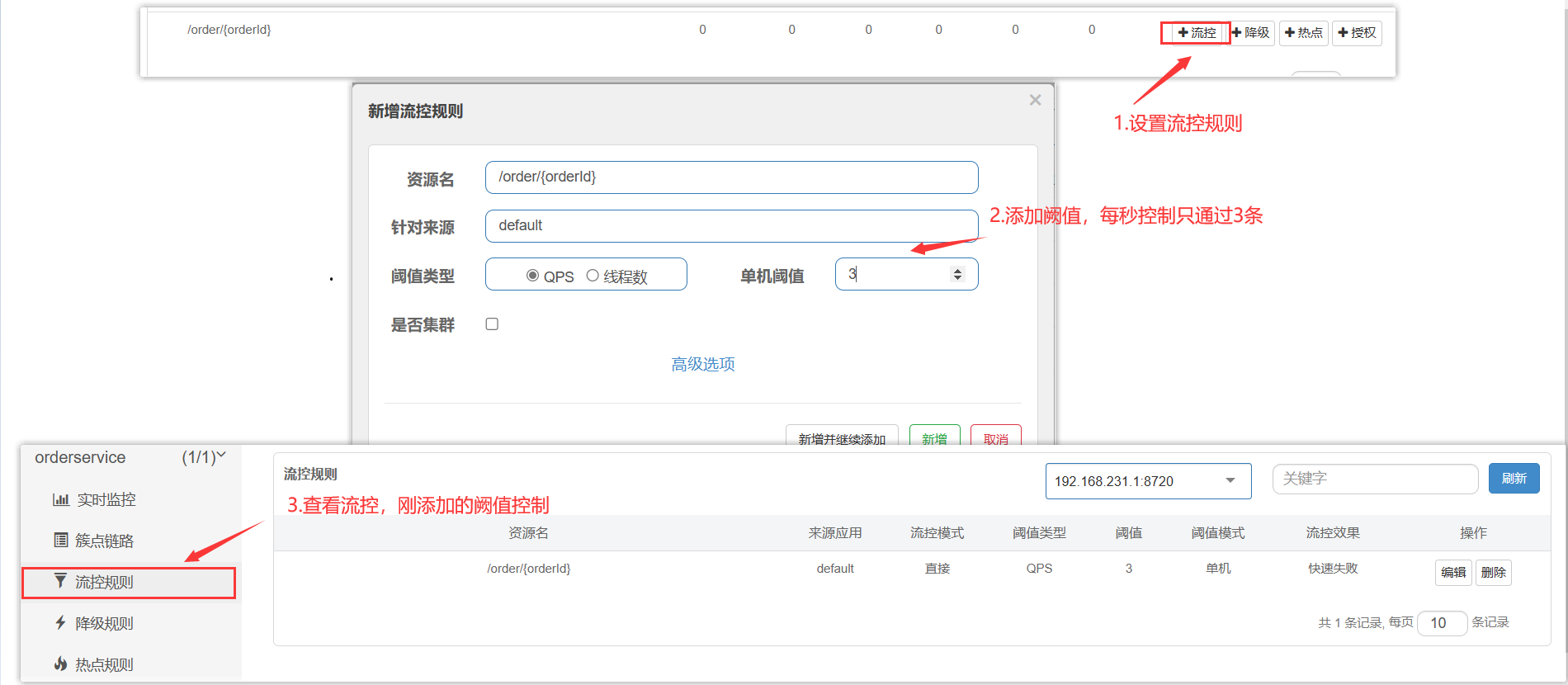Viewport: 1568px width, 685px height.
Task: Click the 热点规则 flame icon
Action: pyautogui.click(x=60, y=664)
